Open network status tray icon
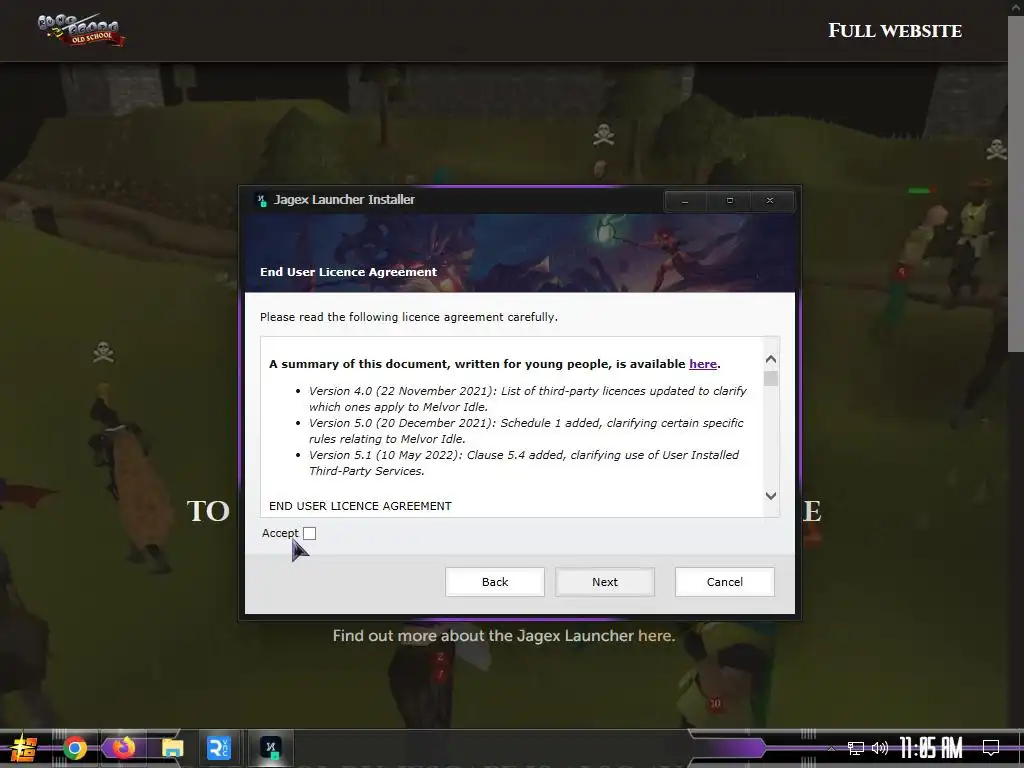The height and width of the screenshot is (768, 1024). point(856,748)
